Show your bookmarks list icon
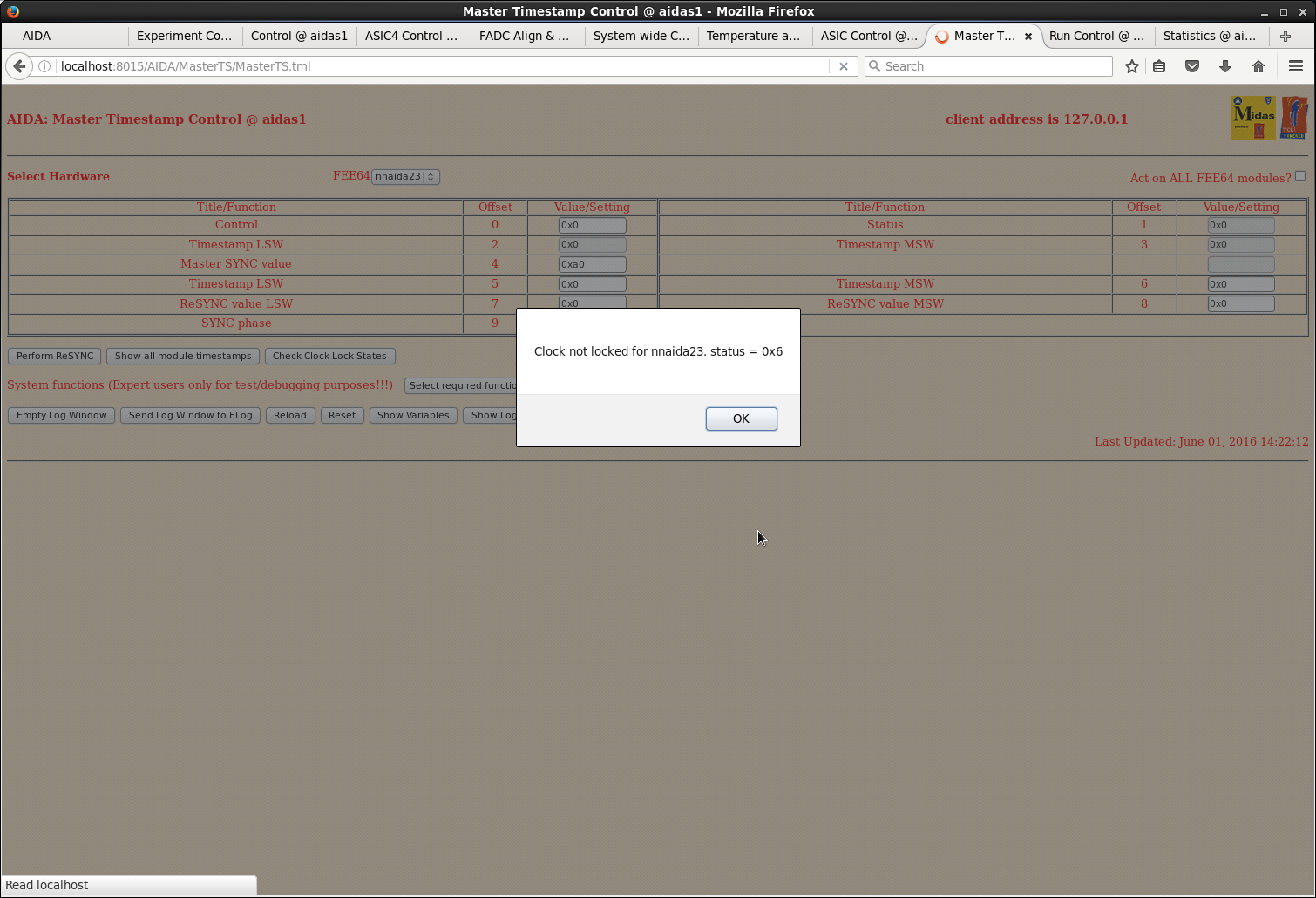 [x=1159, y=66]
